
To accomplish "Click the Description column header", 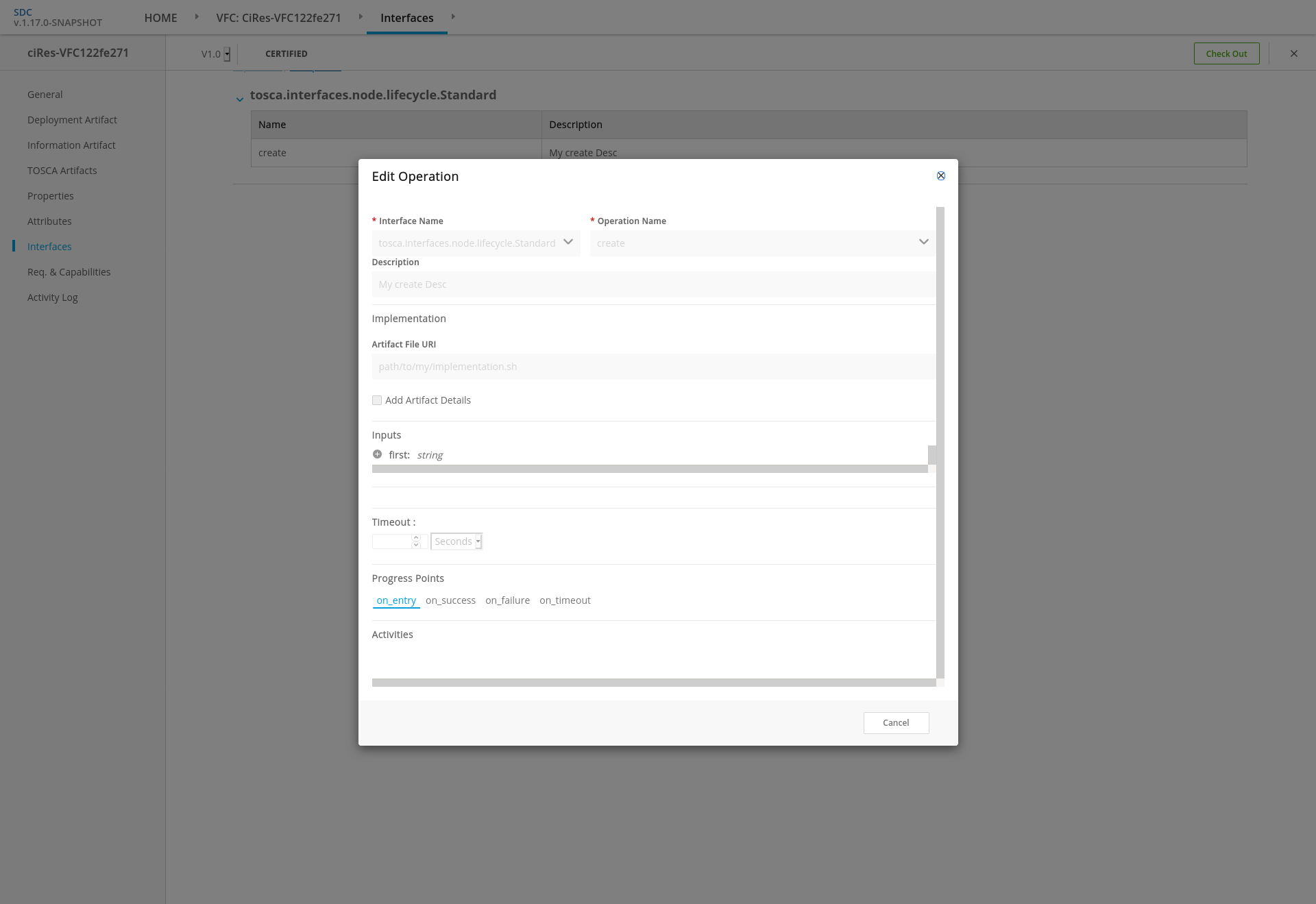I will pos(894,125).
